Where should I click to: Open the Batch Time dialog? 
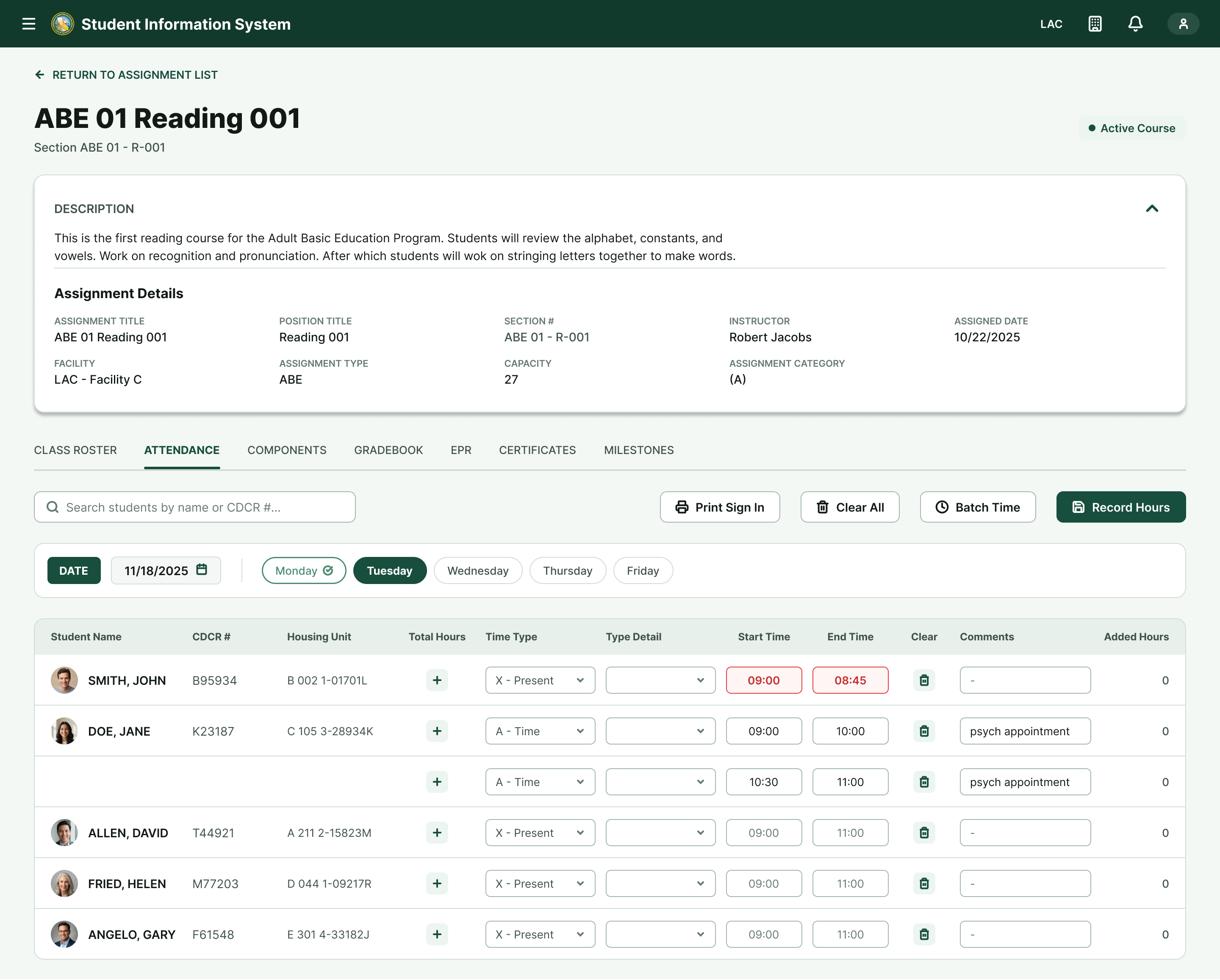[x=978, y=507]
